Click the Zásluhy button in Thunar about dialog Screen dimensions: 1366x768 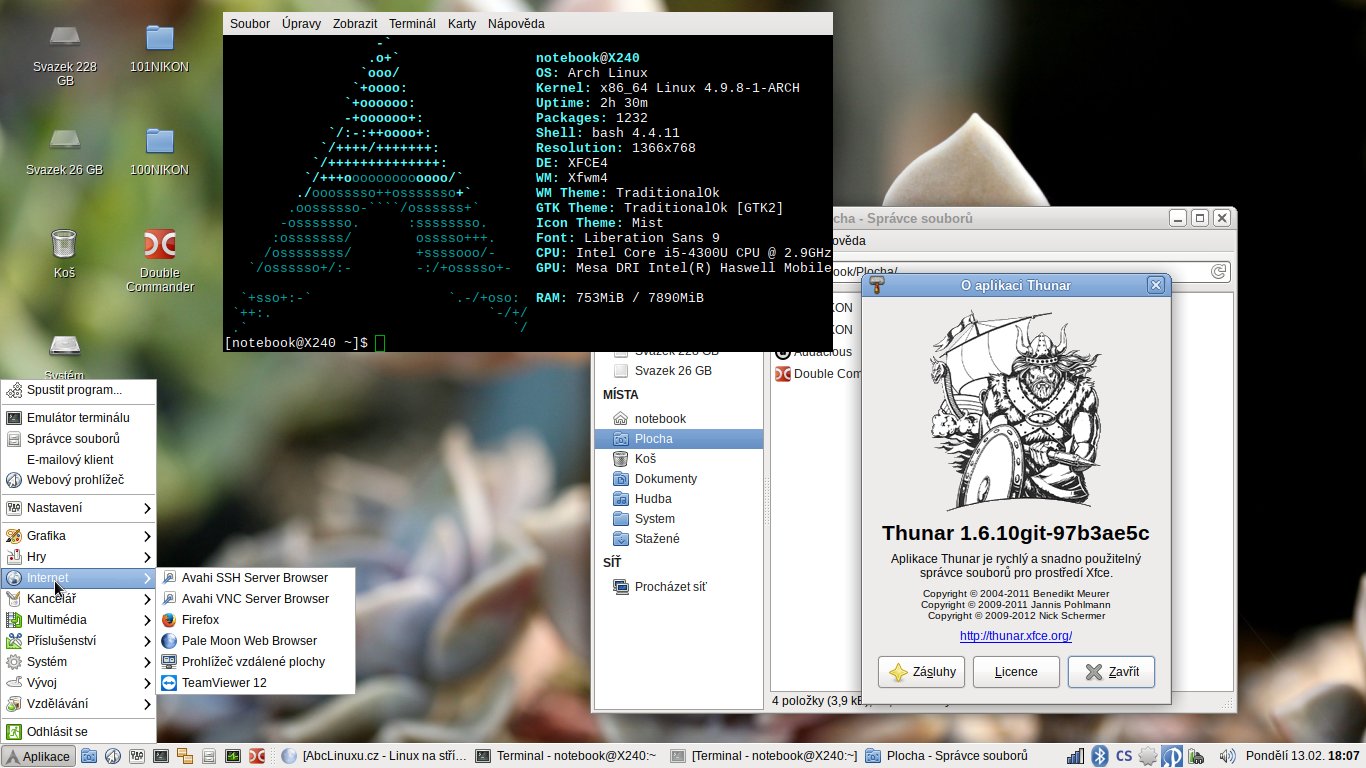click(921, 672)
